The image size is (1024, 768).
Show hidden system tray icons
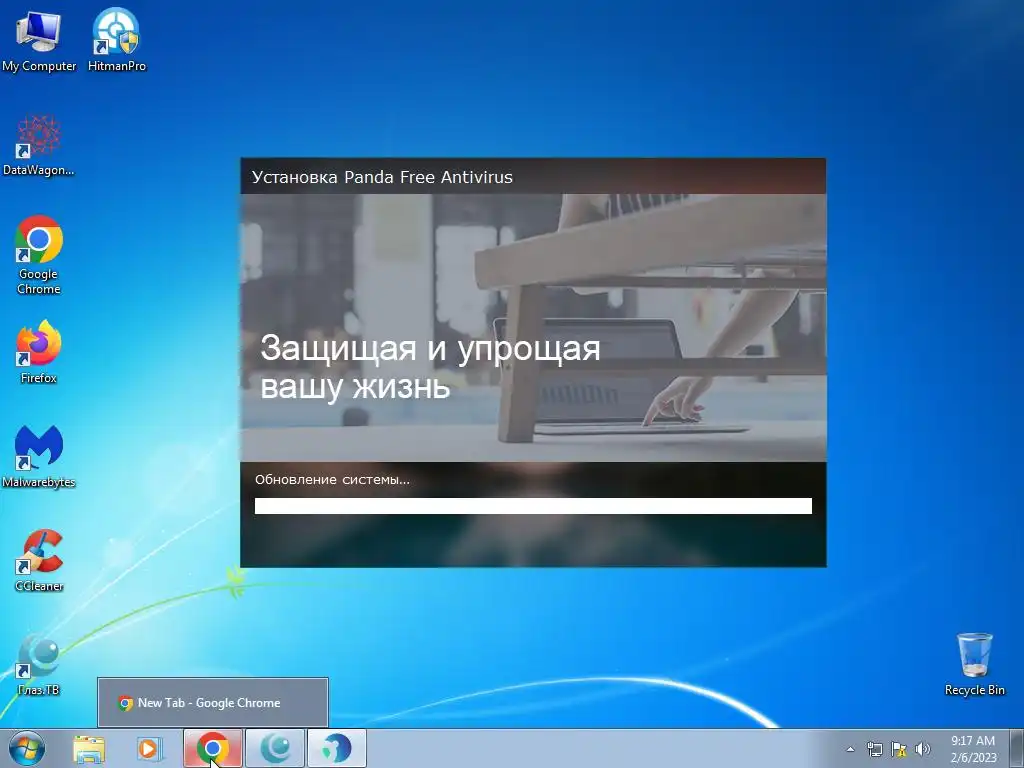pyautogui.click(x=850, y=749)
